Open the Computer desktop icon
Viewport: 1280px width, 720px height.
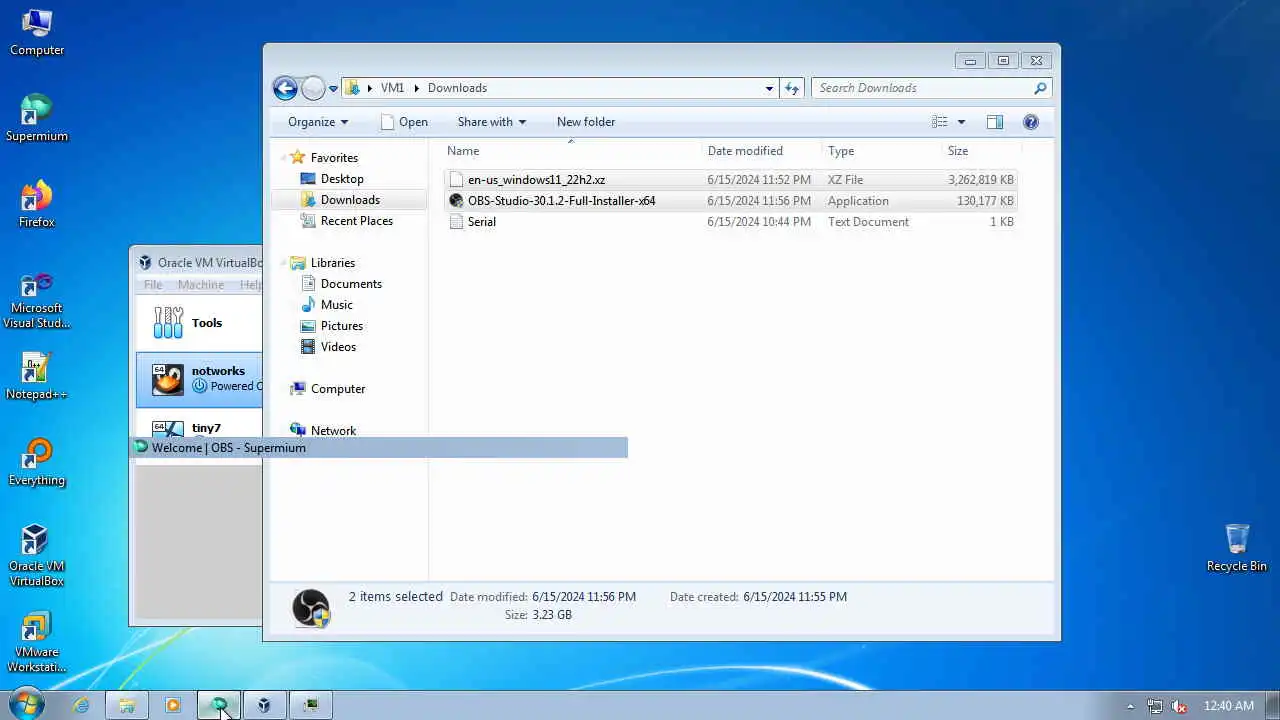(37, 33)
